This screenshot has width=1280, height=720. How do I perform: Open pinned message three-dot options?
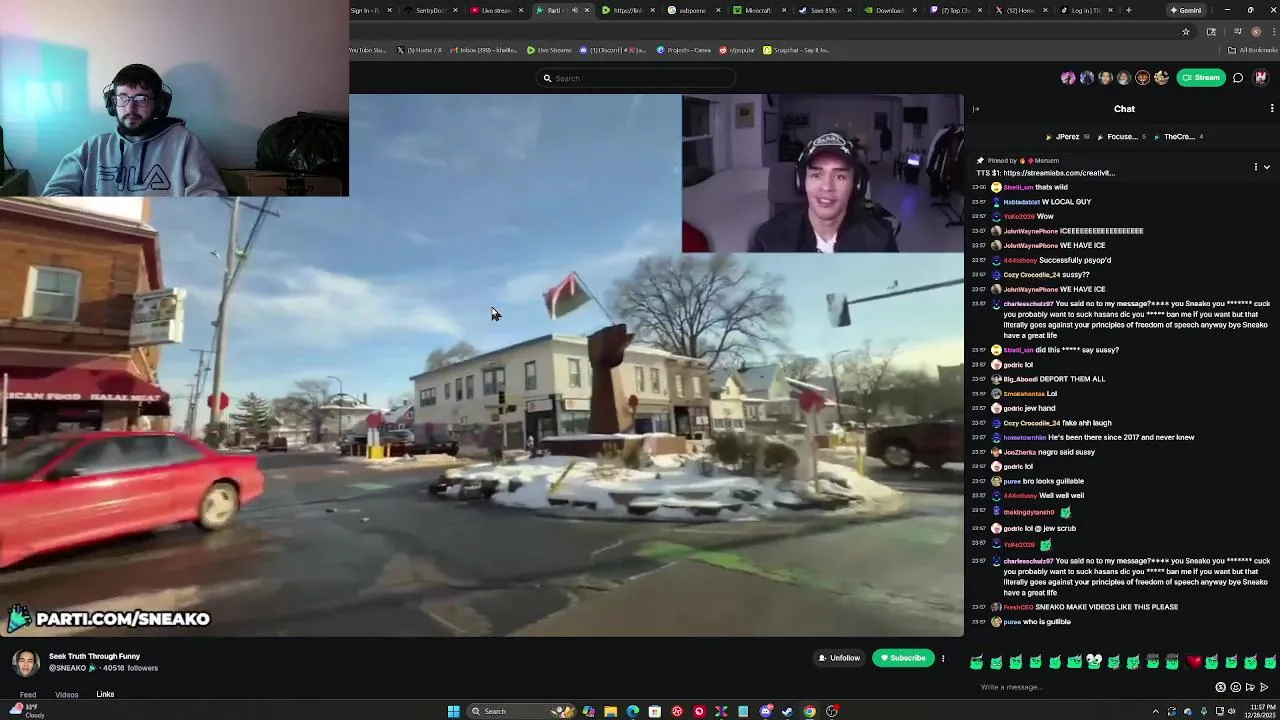point(1256,167)
